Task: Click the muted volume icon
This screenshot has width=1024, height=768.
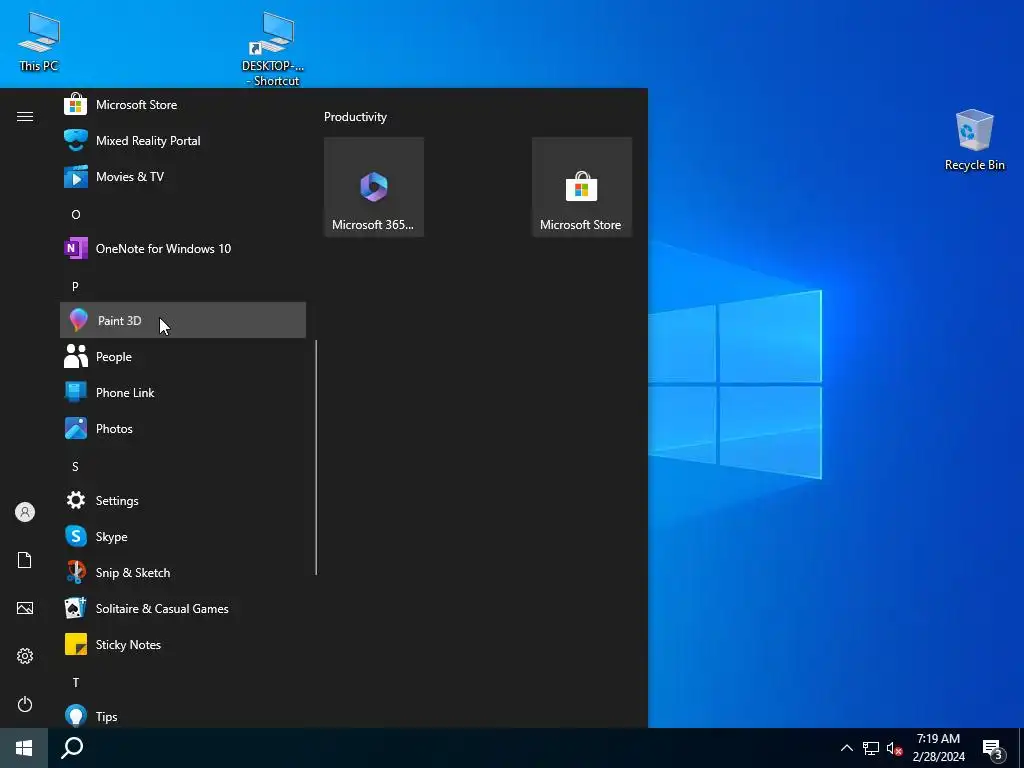Action: pyautogui.click(x=894, y=748)
